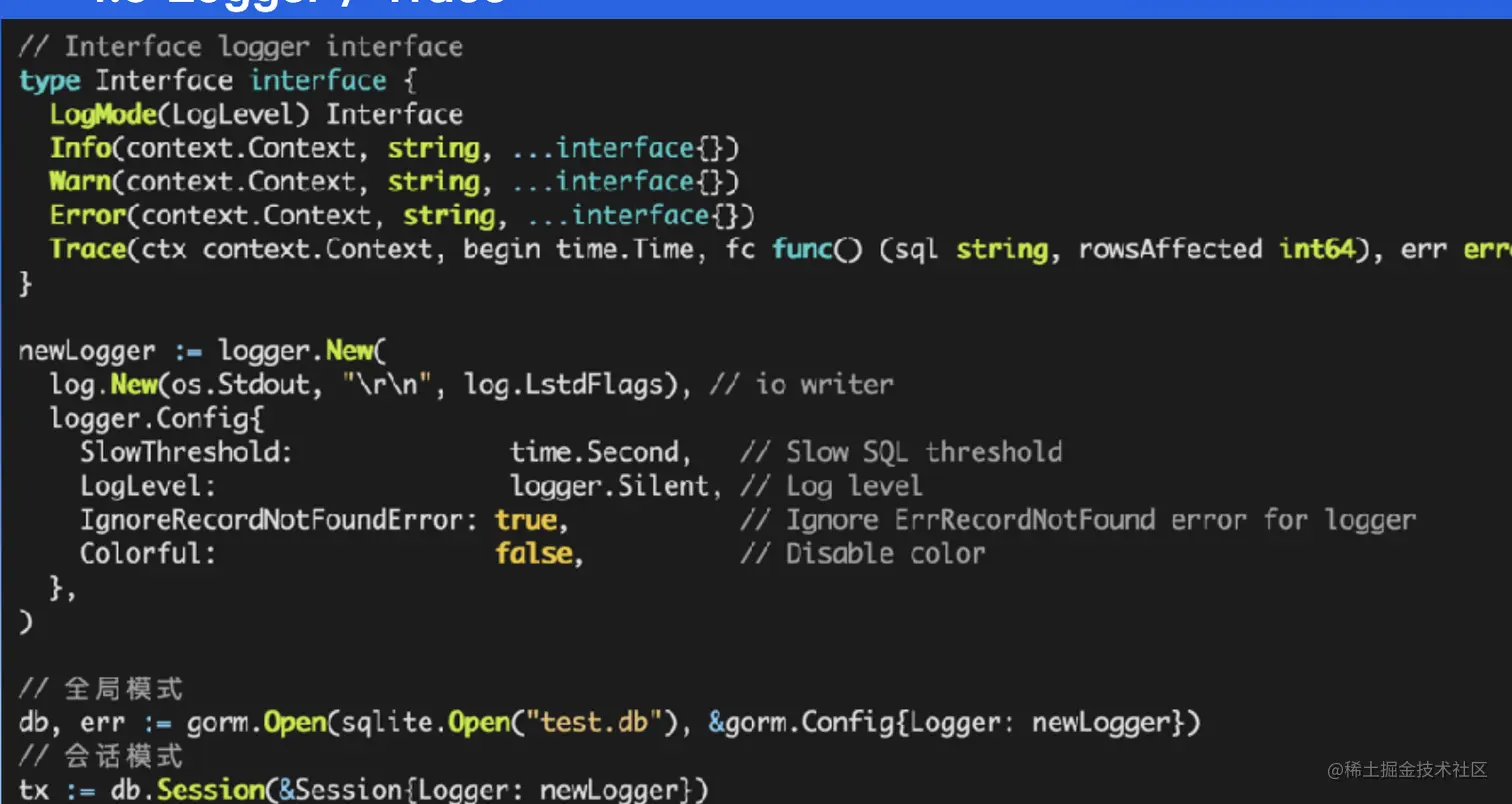Click the value "logger.Silent,"

[x=616, y=486]
